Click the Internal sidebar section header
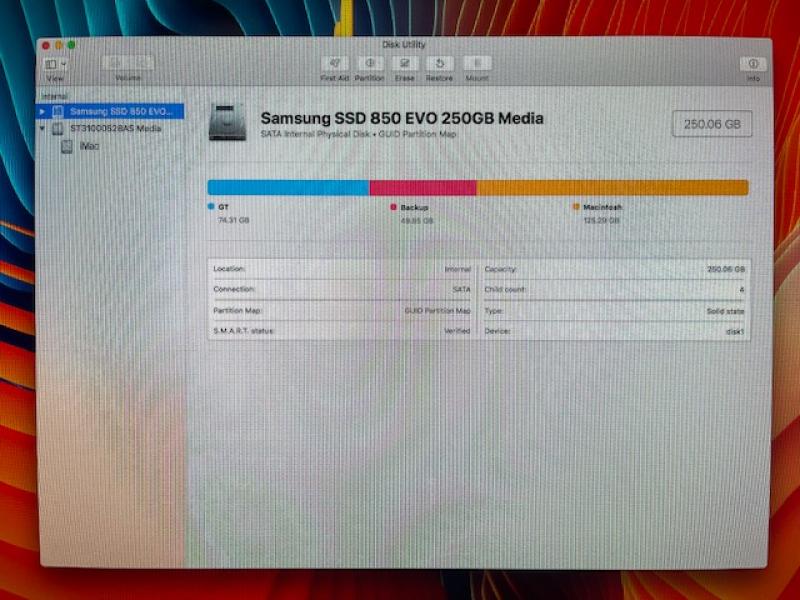 pyautogui.click(x=54, y=96)
